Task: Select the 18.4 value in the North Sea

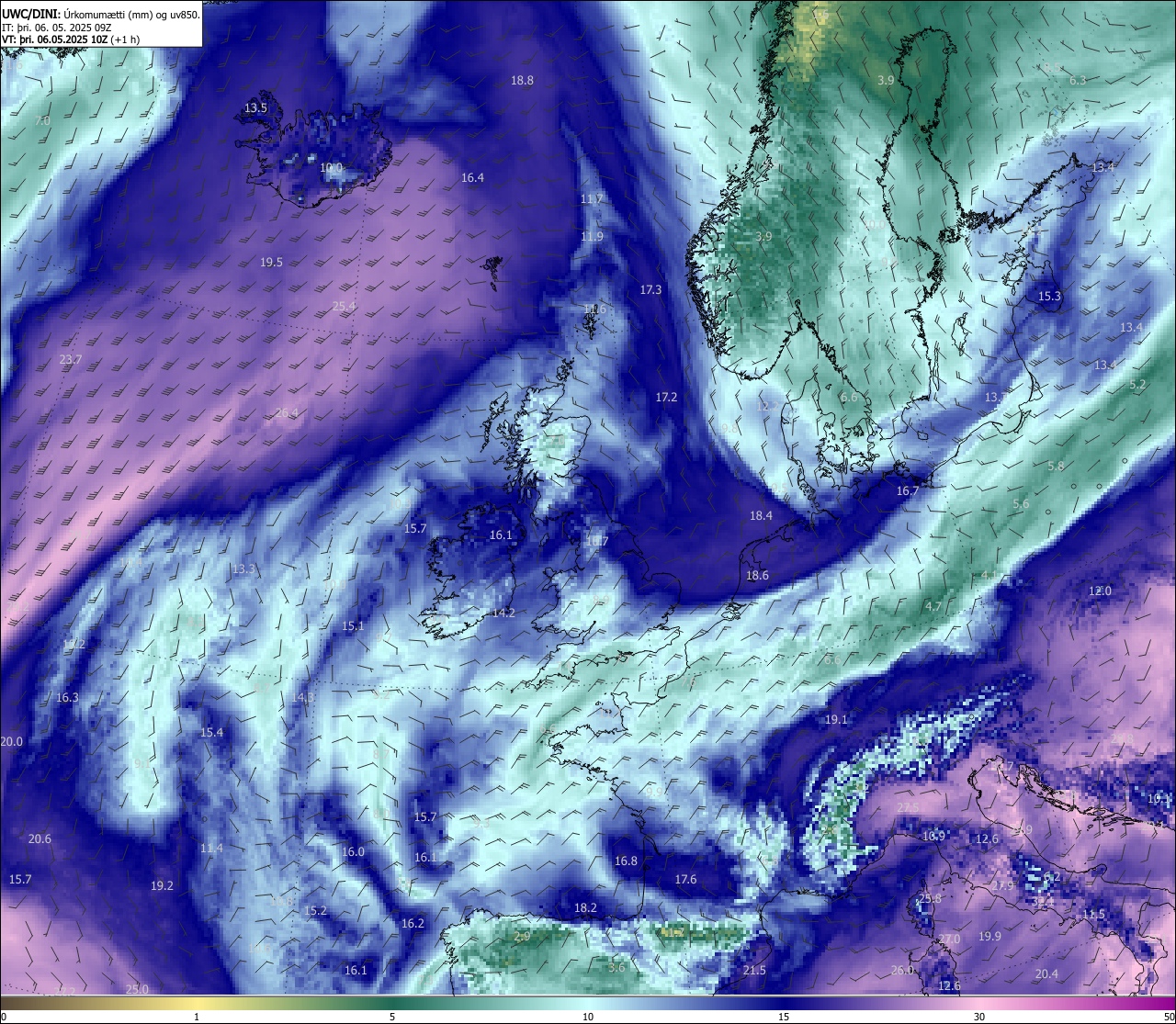Action: [761, 515]
